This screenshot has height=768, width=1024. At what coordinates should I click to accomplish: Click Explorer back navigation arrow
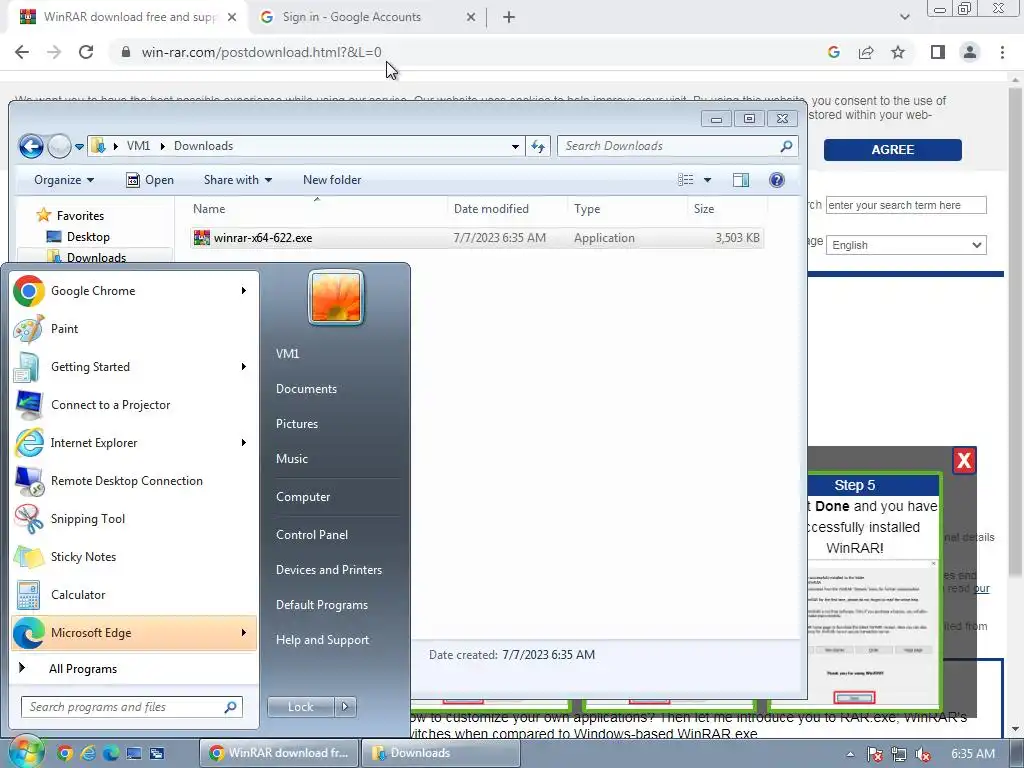coord(31,146)
